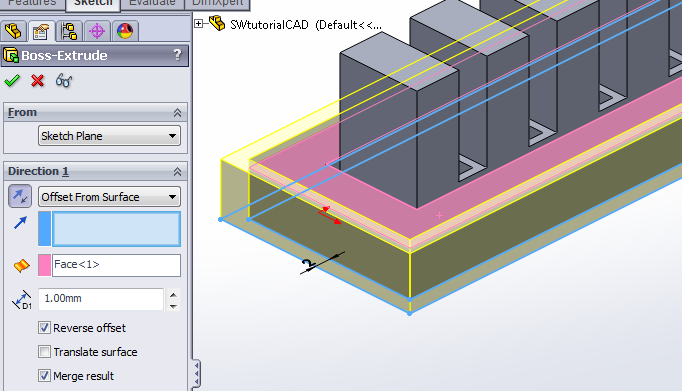Select the SWtutorialCAD (Default<<... tree item

coord(306,25)
